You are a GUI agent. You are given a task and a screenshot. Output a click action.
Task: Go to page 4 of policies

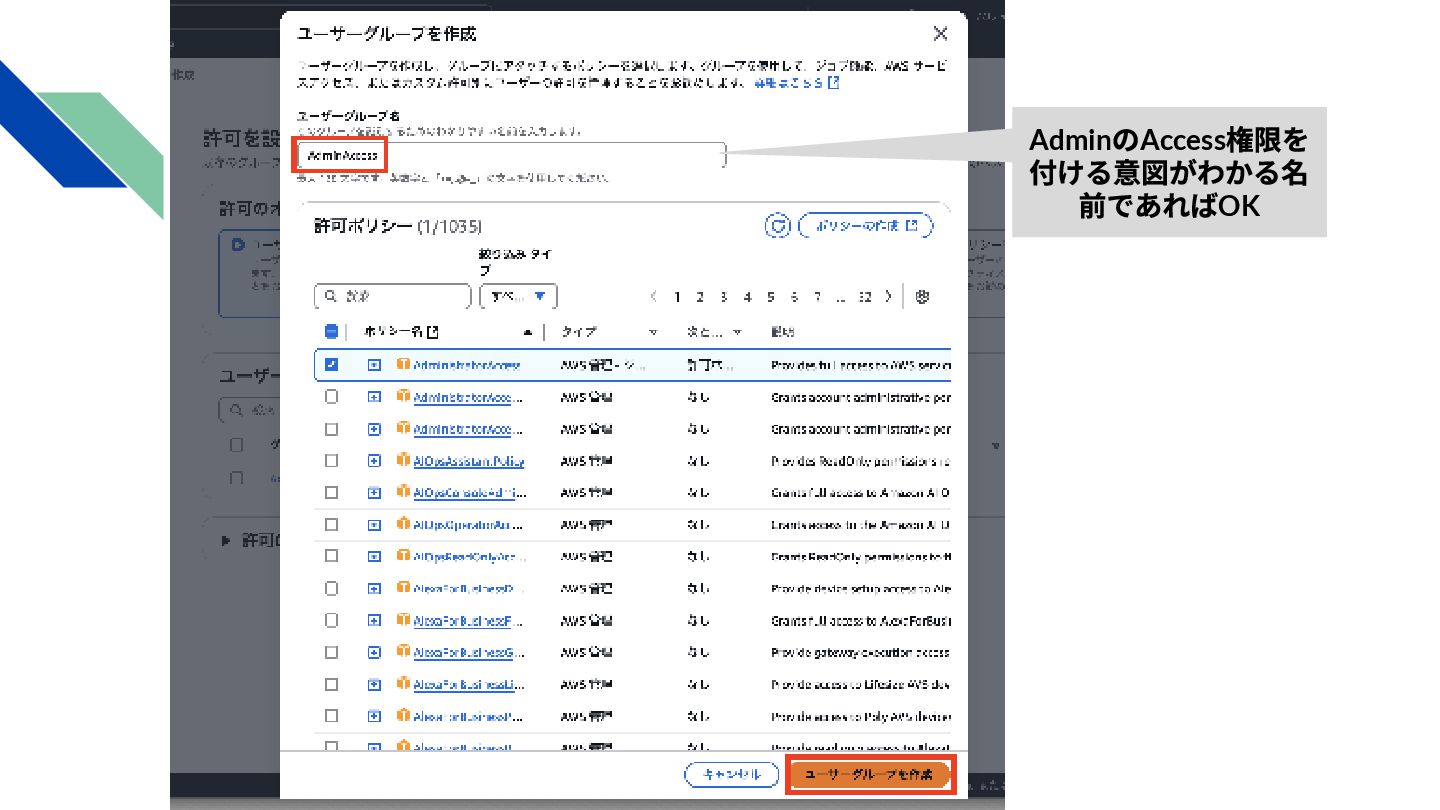coord(748,297)
